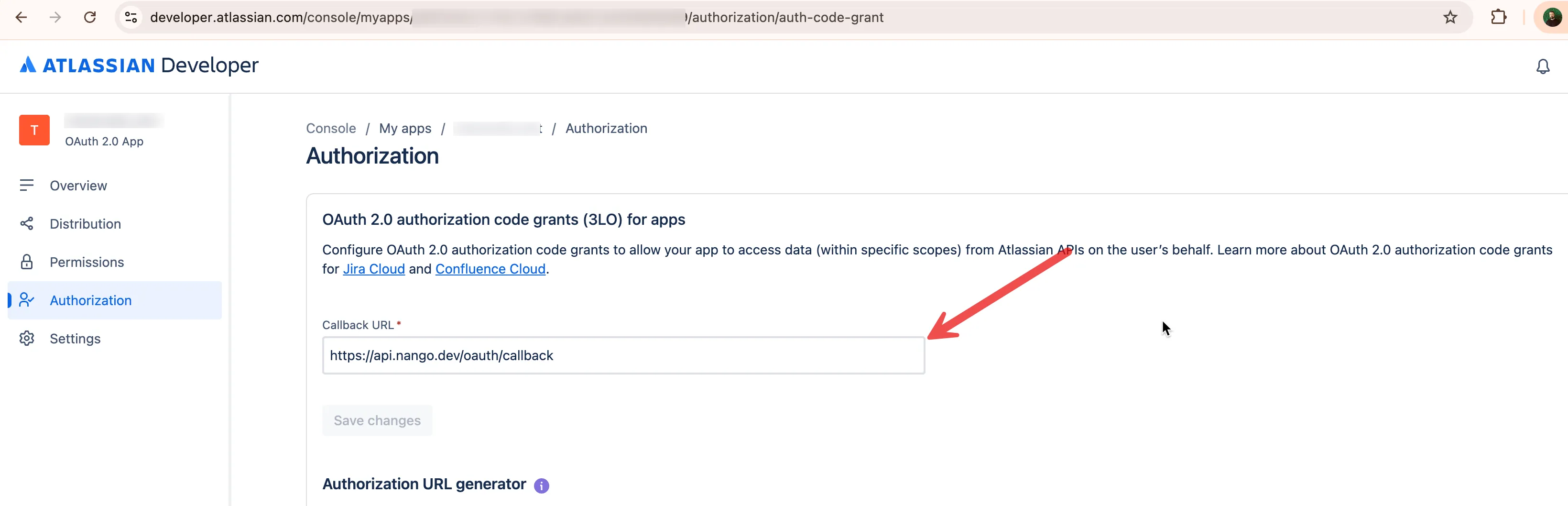
Task: Click the OAuth 2.0 authorization code grants heading
Action: click(503, 220)
